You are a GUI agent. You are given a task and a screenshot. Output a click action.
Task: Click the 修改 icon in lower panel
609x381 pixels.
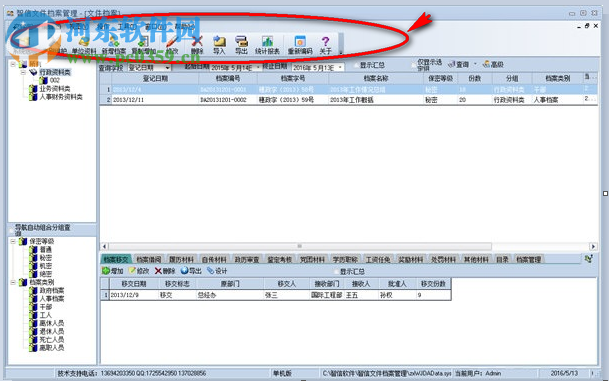132,271
